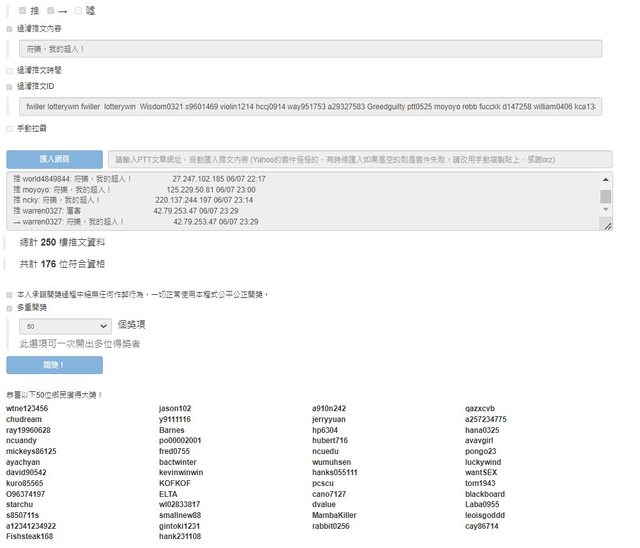Image resolution: width=640 pixels, height=548 pixels.
Task: Click the comments list scrollbar thumb
Action: [605, 196]
